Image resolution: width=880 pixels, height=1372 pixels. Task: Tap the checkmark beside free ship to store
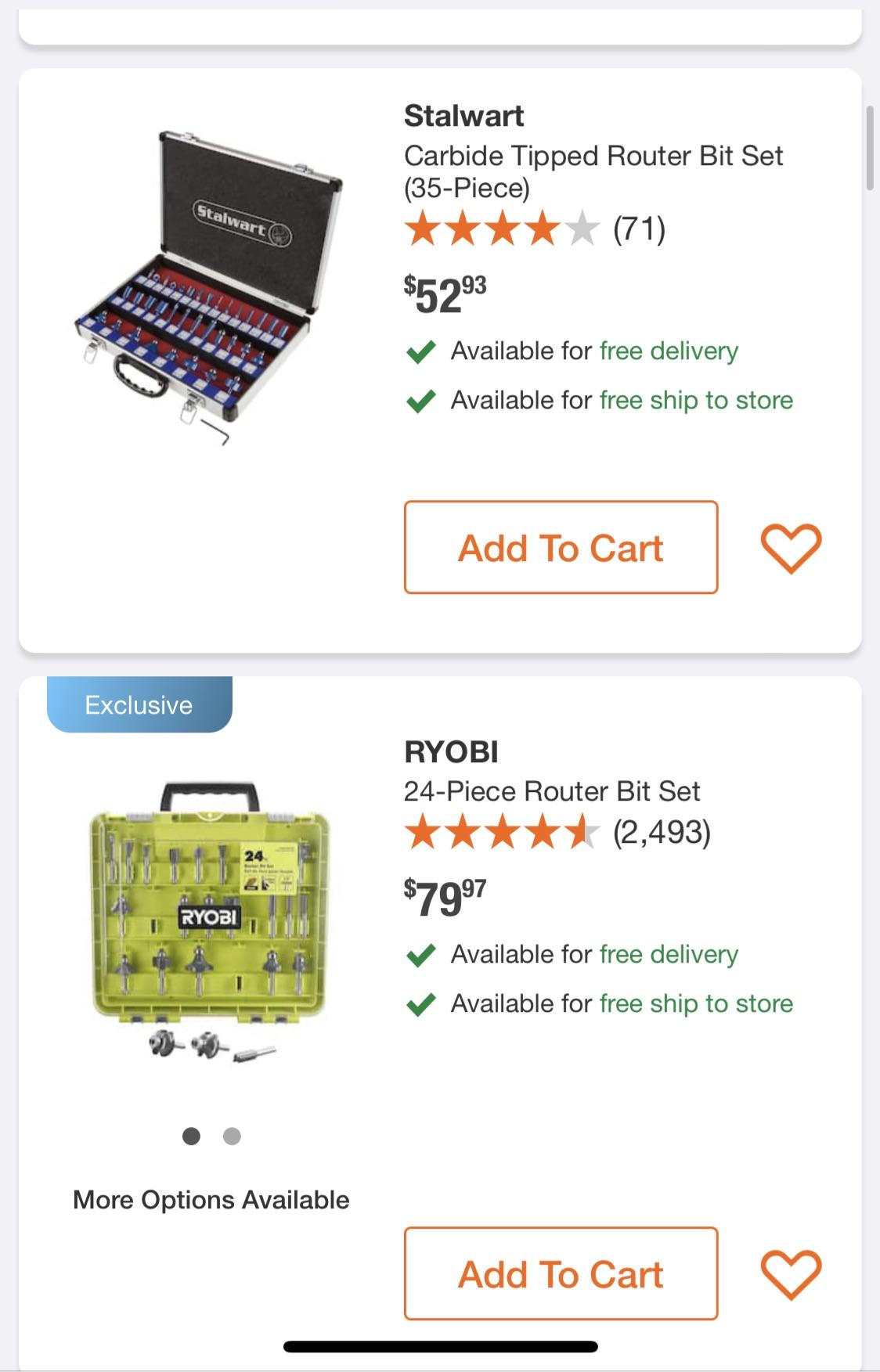pyautogui.click(x=421, y=400)
